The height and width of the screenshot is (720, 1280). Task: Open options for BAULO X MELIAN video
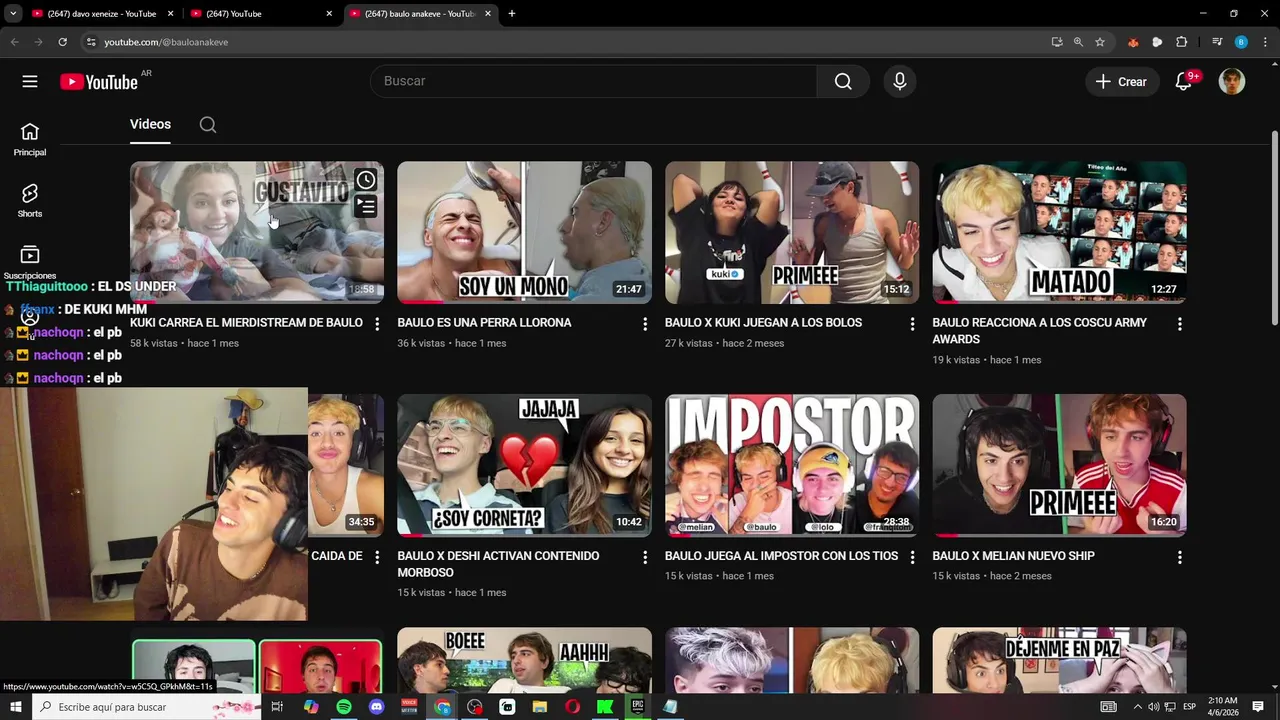pos(1180,557)
